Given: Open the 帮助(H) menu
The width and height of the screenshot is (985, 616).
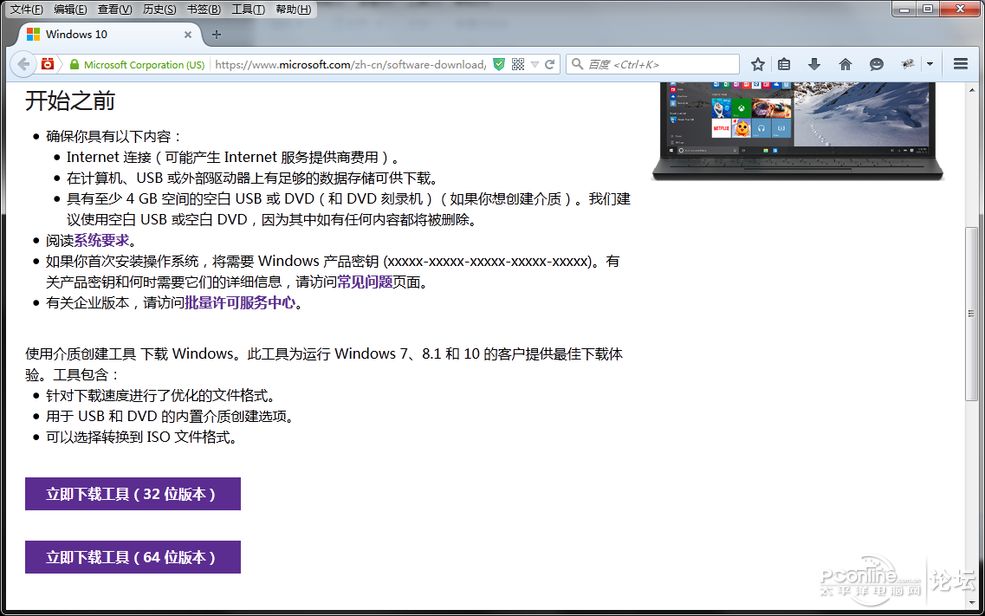Looking at the screenshot, I should [293, 9].
